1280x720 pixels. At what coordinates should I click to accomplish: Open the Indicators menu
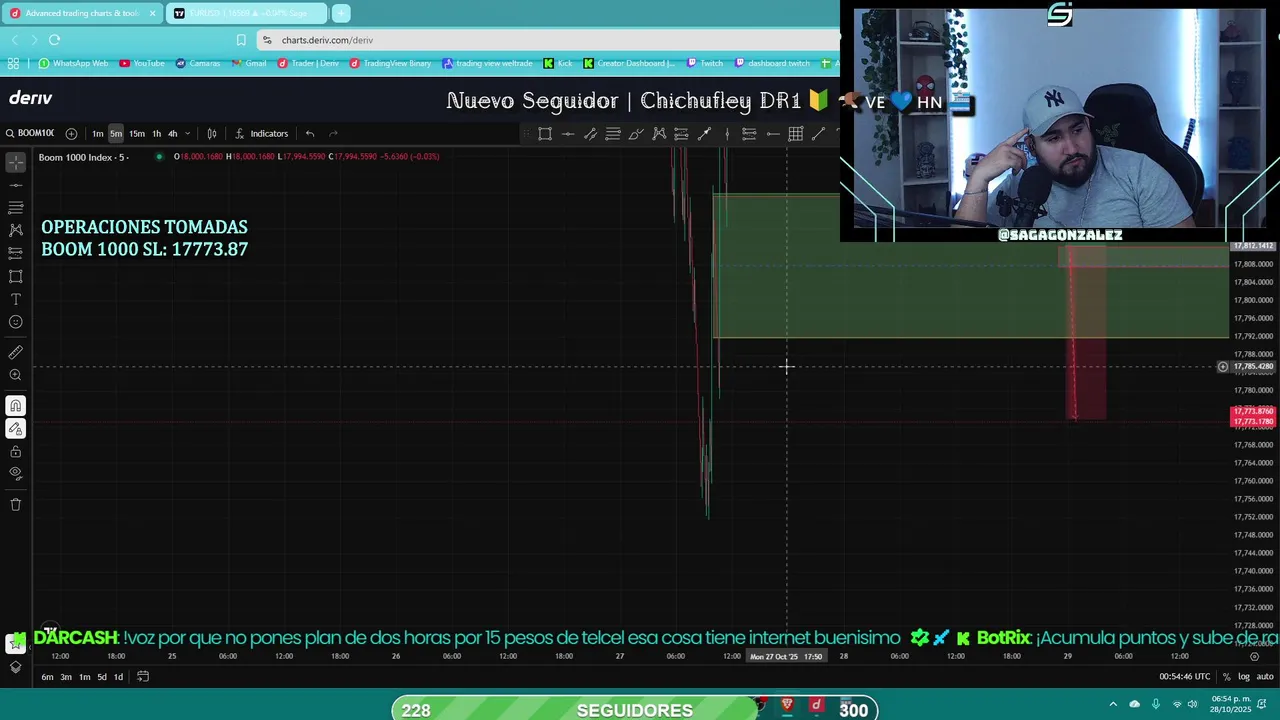click(261, 134)
